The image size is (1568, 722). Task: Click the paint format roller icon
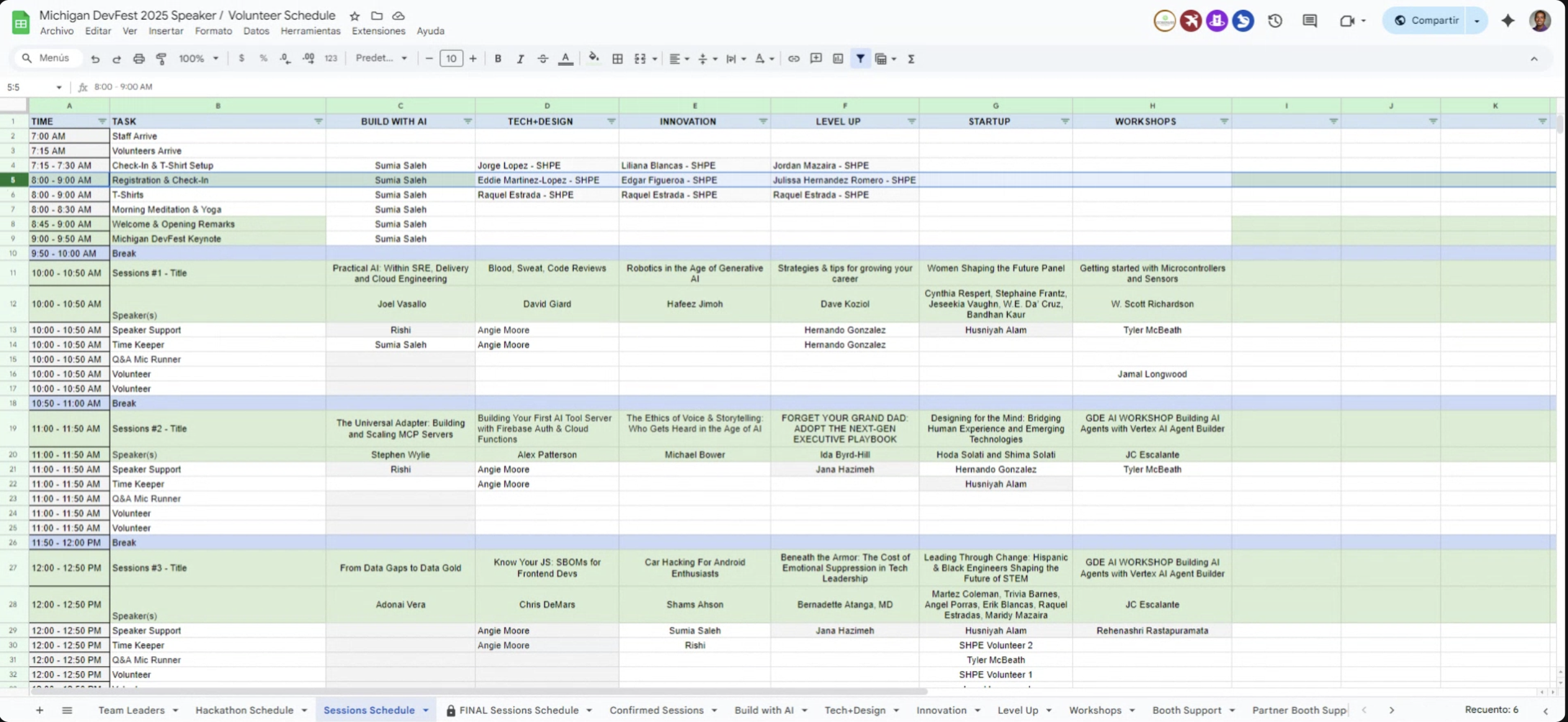coord(161,58)
